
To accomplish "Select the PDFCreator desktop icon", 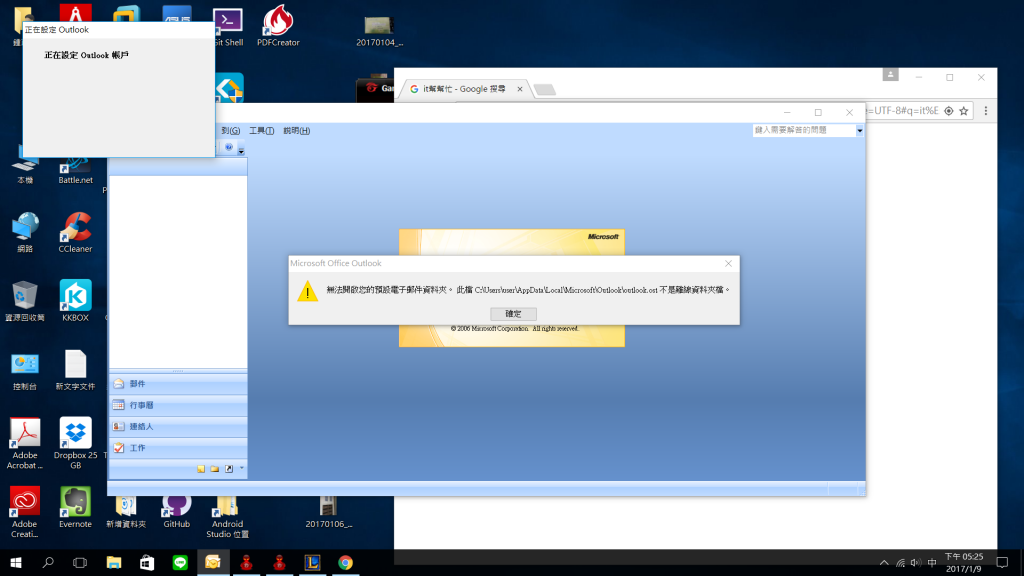I will click(x=278, y=26).
